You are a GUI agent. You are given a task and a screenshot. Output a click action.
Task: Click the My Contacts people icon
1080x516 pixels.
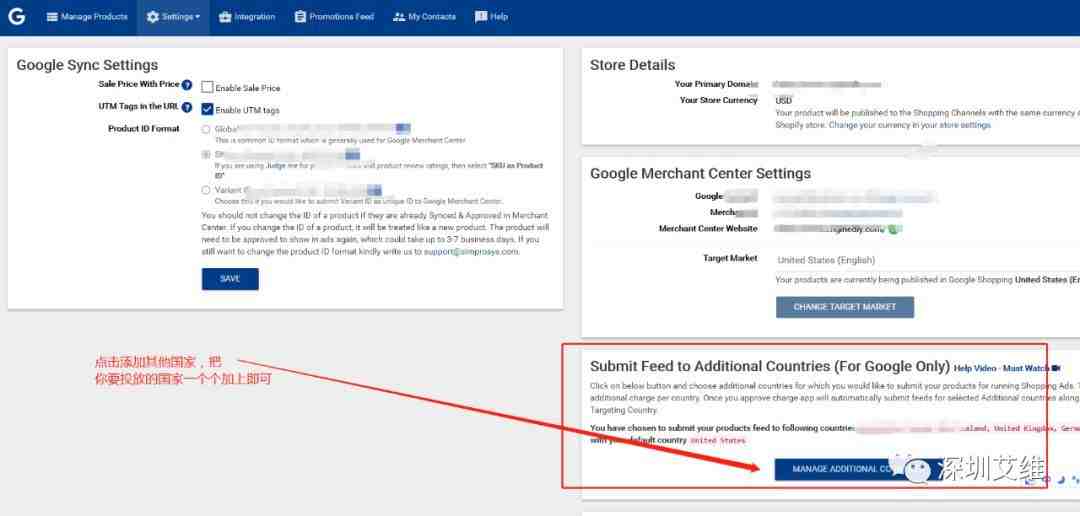click(399, 17)
